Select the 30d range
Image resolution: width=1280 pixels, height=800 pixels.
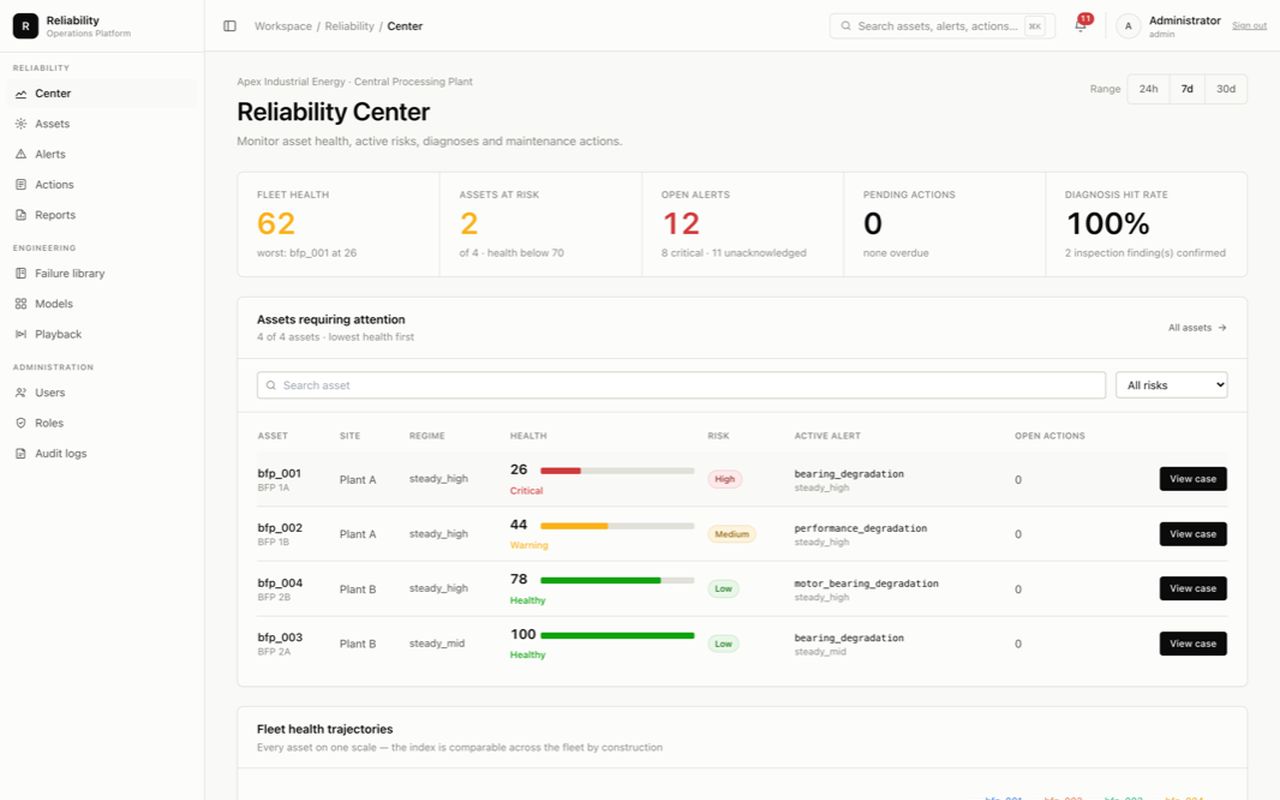coord(1226,89)
